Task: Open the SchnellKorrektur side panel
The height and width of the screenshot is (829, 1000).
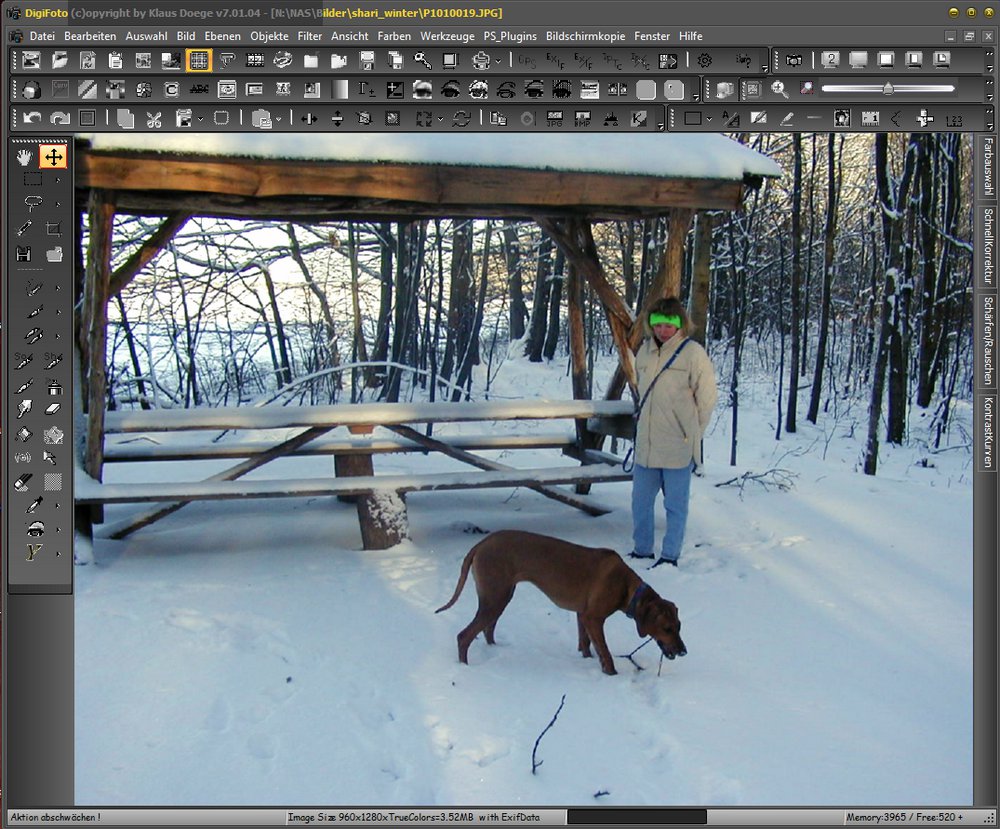Action: [x=986, y=246]
